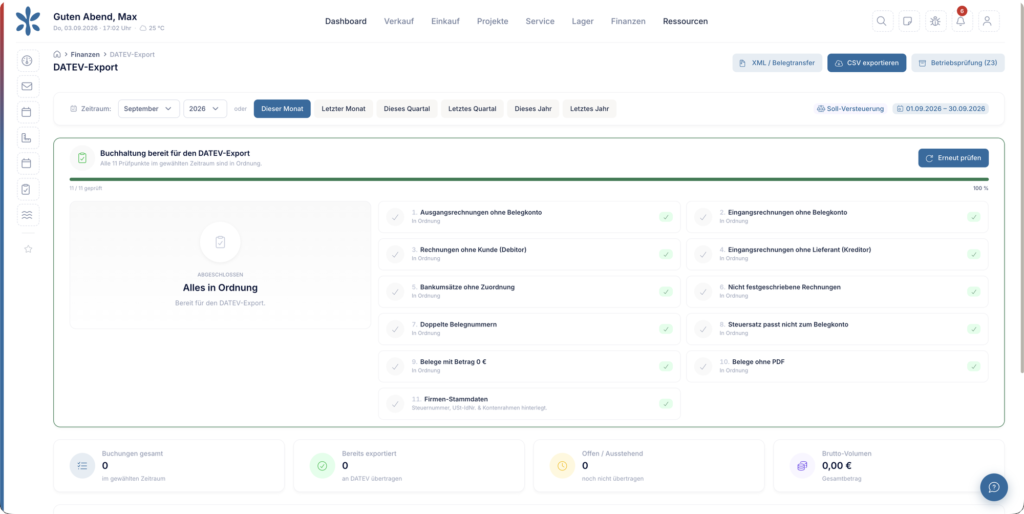Open the help chat bubble icon
Viewport: 1024px width, 514px height.
[993, 487]
